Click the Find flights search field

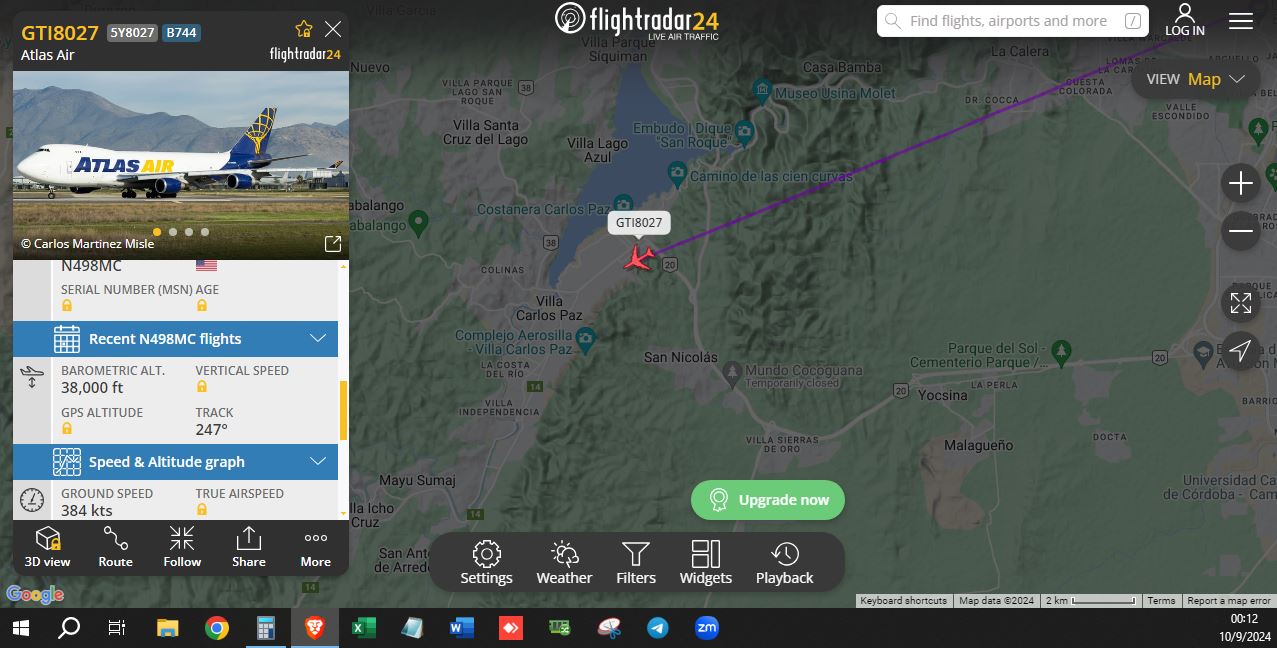1013,21
